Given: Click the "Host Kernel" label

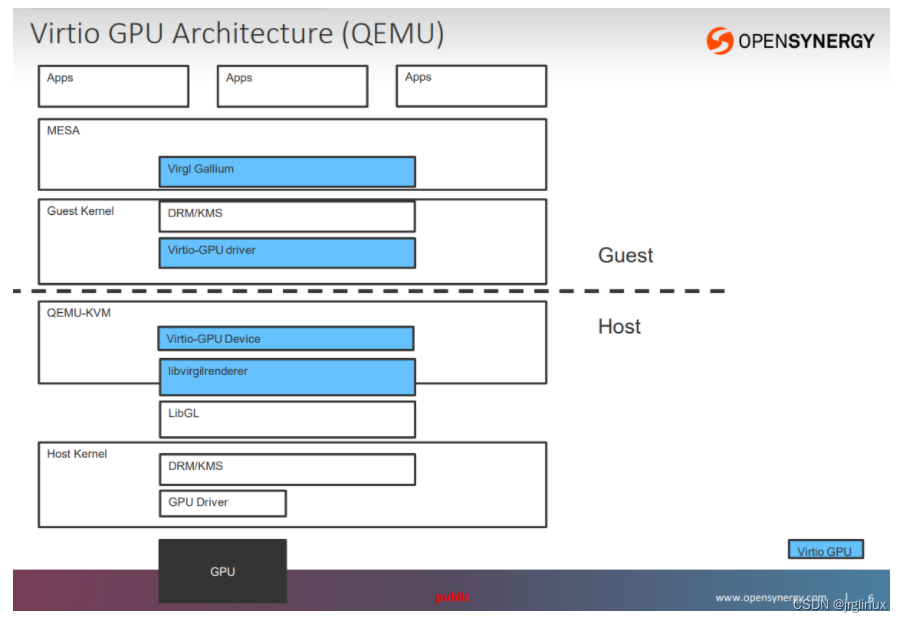Looking at the screenshot, I should click(x=77, y=454).
